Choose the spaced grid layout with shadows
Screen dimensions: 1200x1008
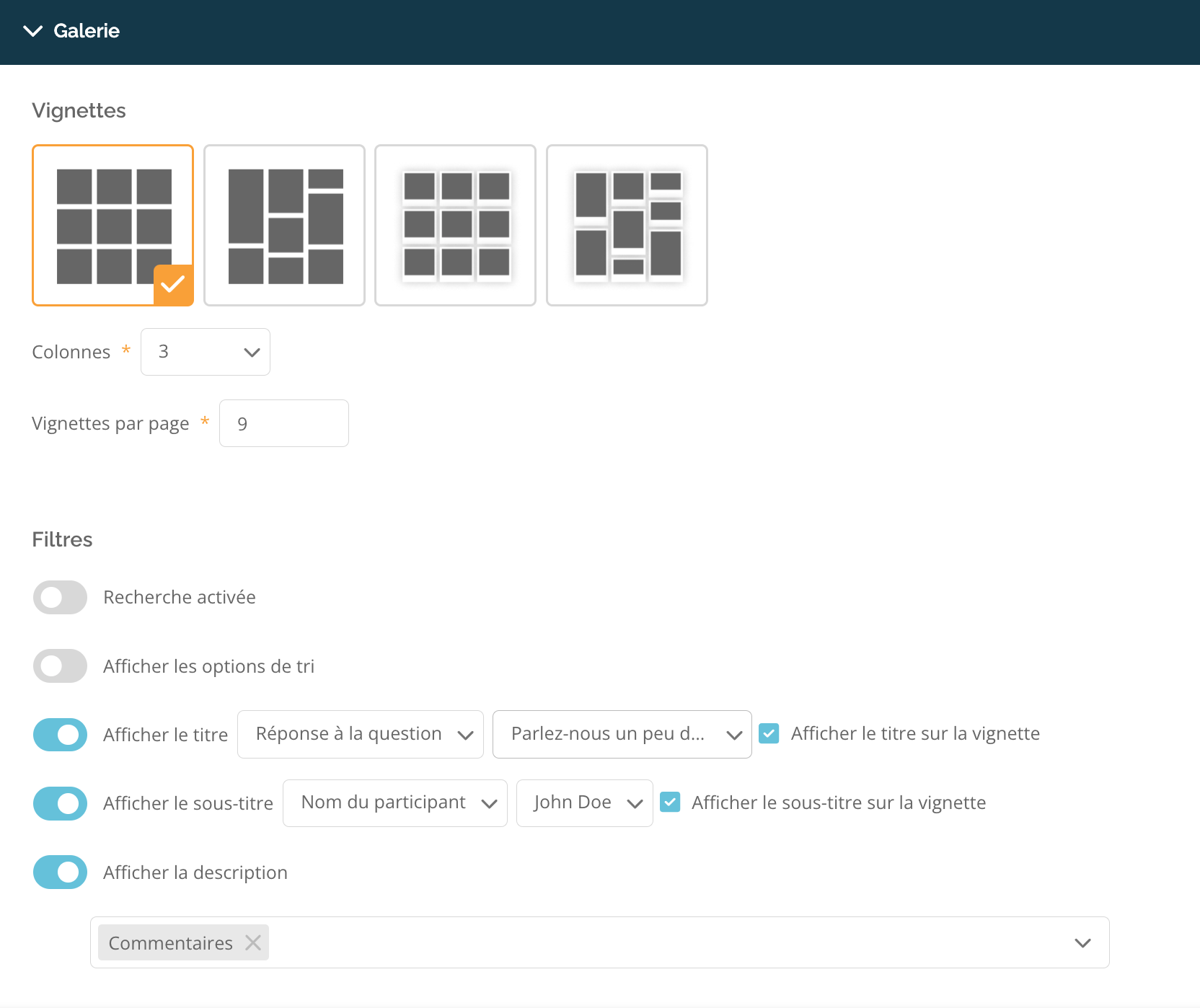click(x=455, y=225)
